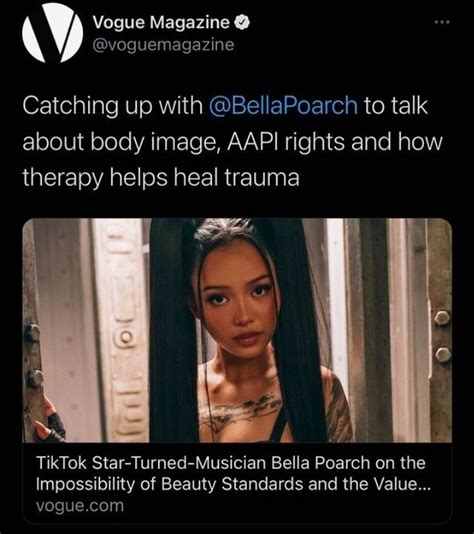
Task: Click the gloved hand in the photo
Action: [x=49, y=420]
